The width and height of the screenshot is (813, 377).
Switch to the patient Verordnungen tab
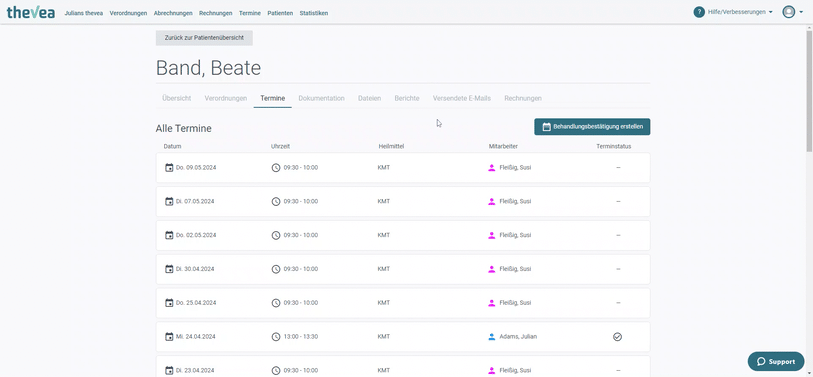pyautogui.click(x=226, y=98)
